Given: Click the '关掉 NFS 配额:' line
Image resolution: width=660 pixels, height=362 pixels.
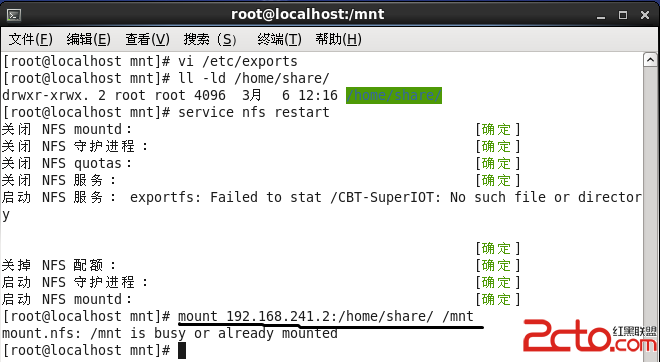Looking at the screenshot, I should (x=59, y=265).
